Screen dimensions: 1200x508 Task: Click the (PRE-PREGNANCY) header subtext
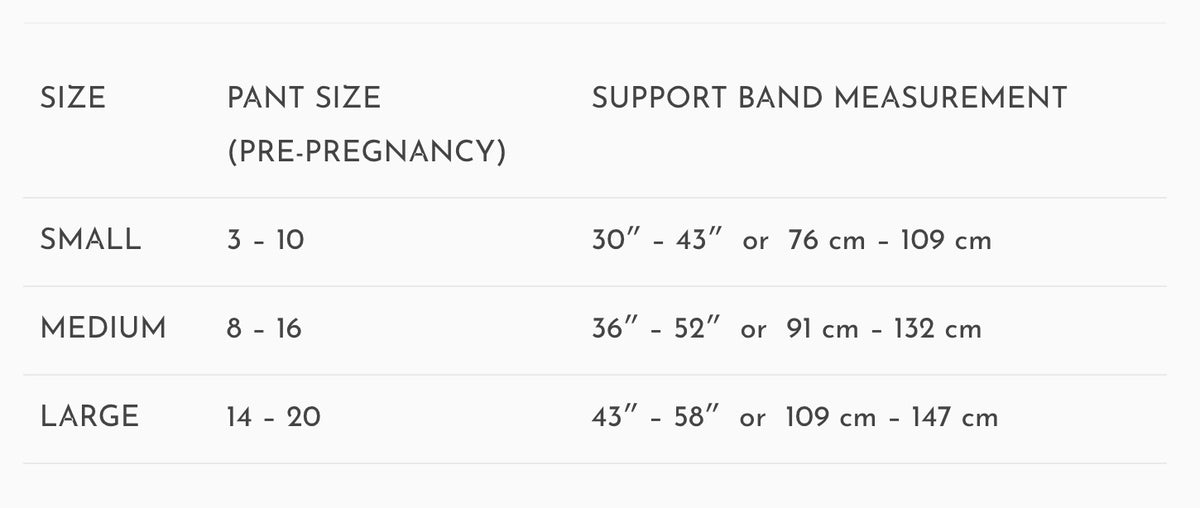click(366, 154)
